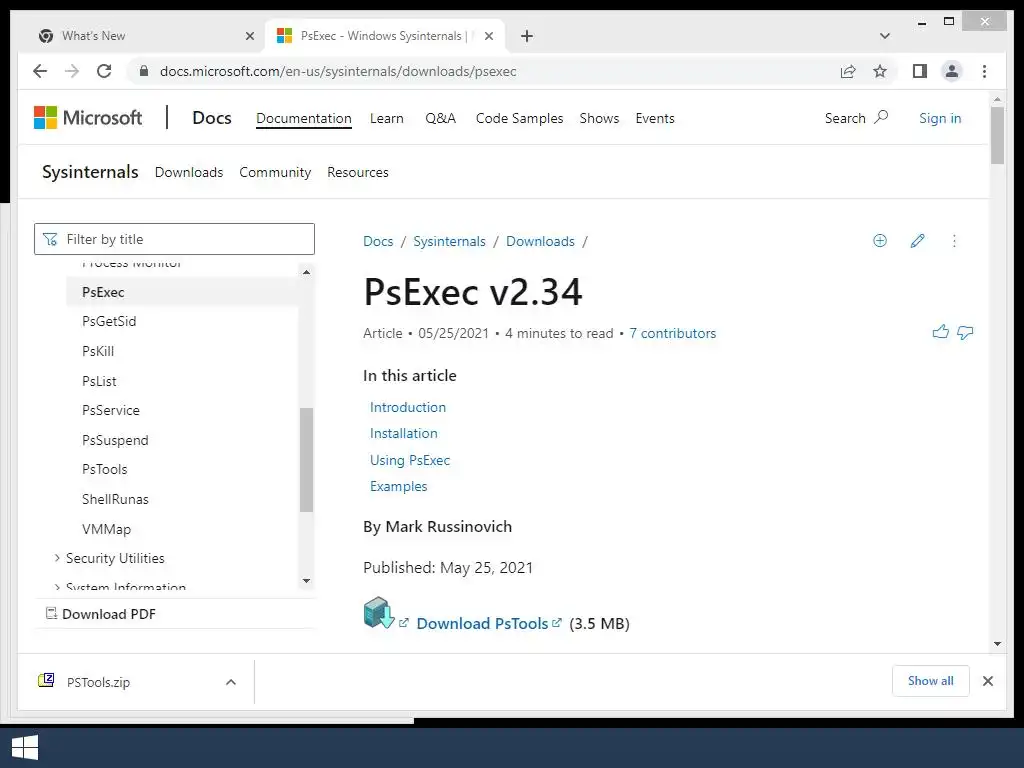Click the Sysinternals breadcrumb link

(449, 241)
